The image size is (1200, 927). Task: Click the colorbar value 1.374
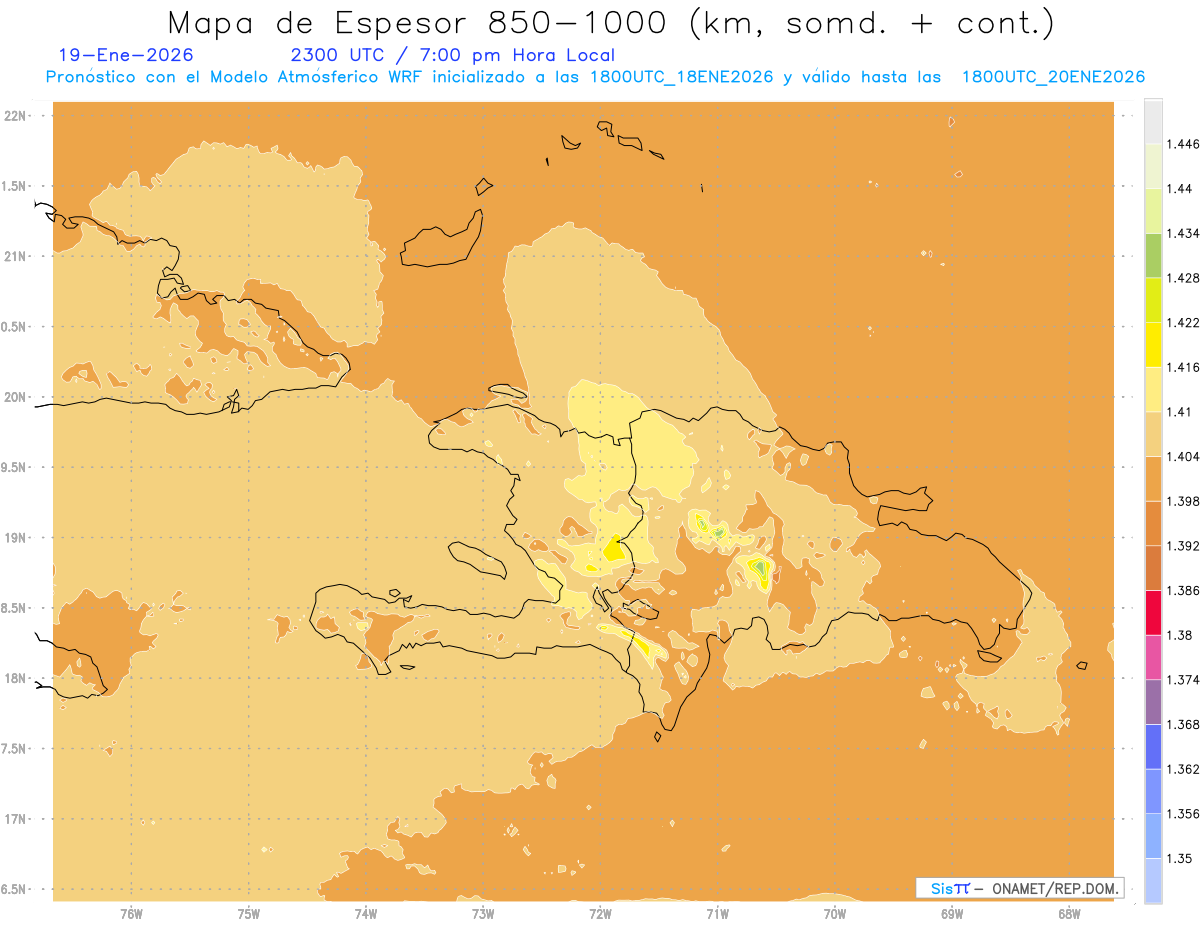point(1185,680)
